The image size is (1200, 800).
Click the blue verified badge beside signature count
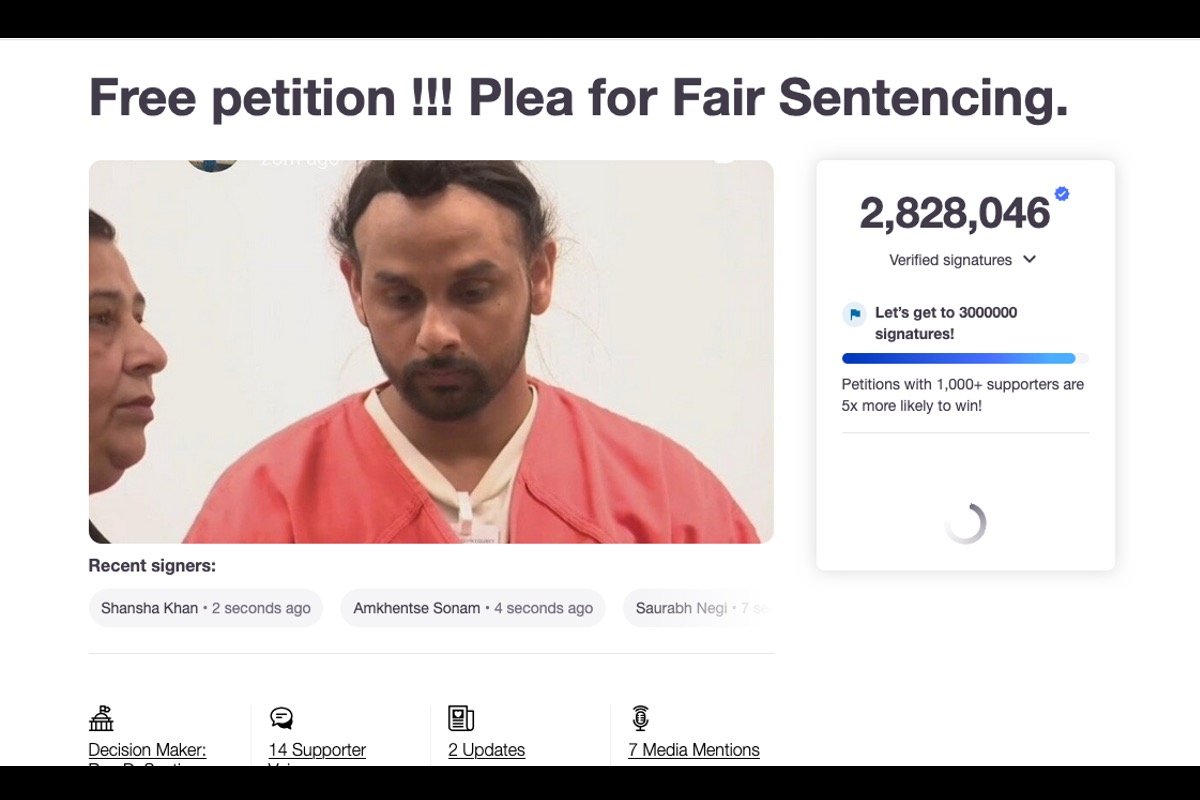pos(1062,194)
